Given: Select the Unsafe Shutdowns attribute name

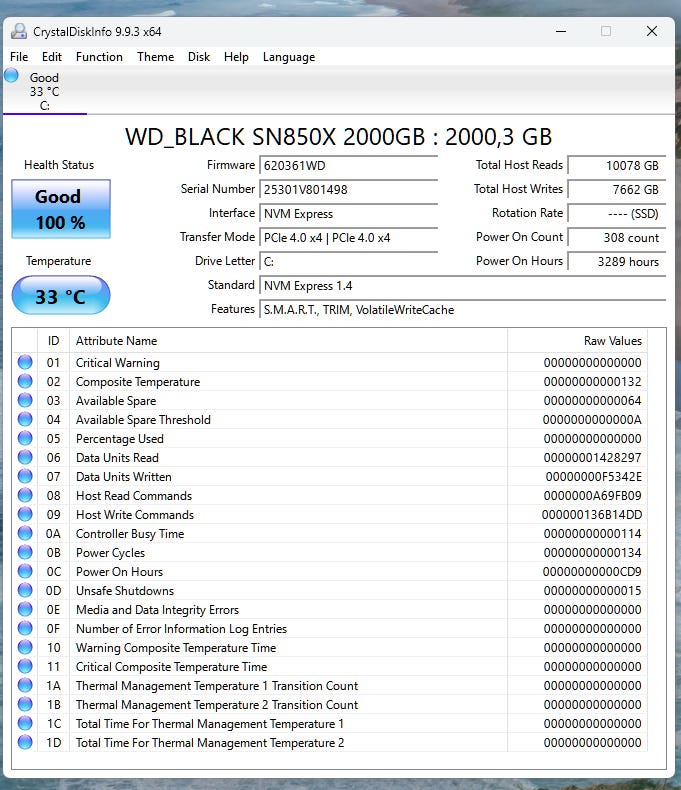Looking at the screenshot, I should click(x=125, y=590).
